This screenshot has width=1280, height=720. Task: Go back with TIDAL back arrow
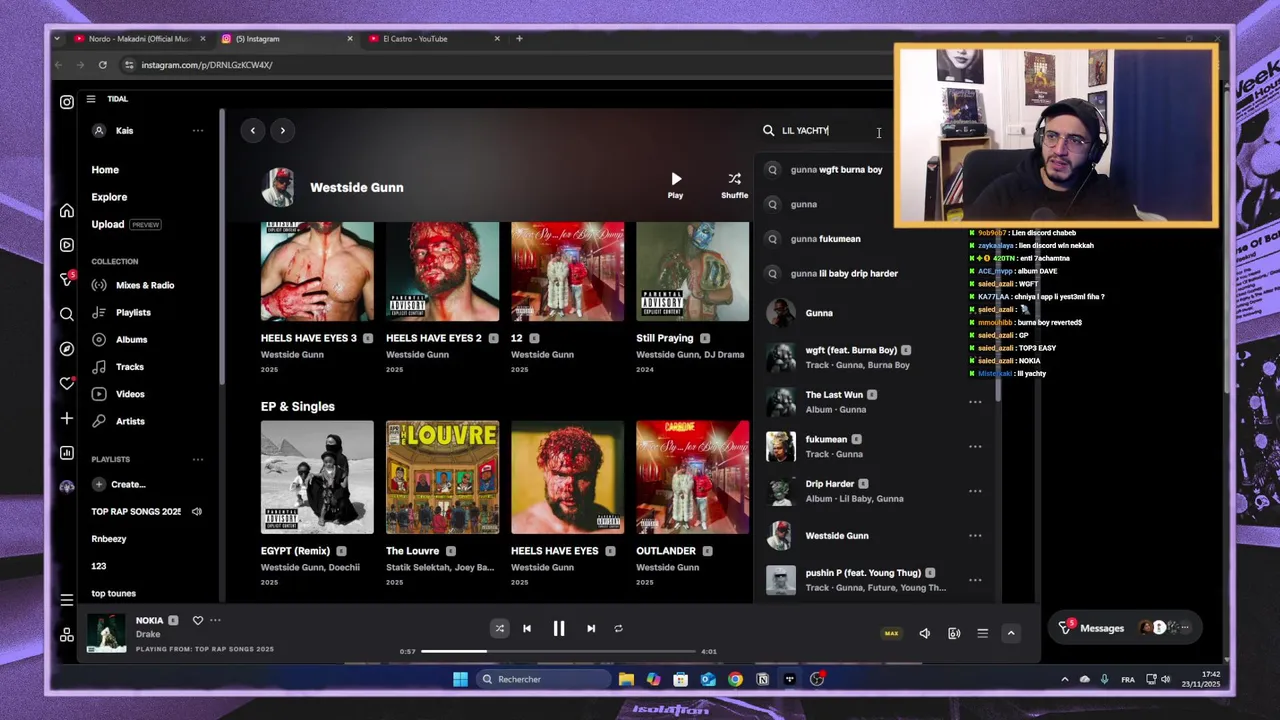click(x=253, y=130)
